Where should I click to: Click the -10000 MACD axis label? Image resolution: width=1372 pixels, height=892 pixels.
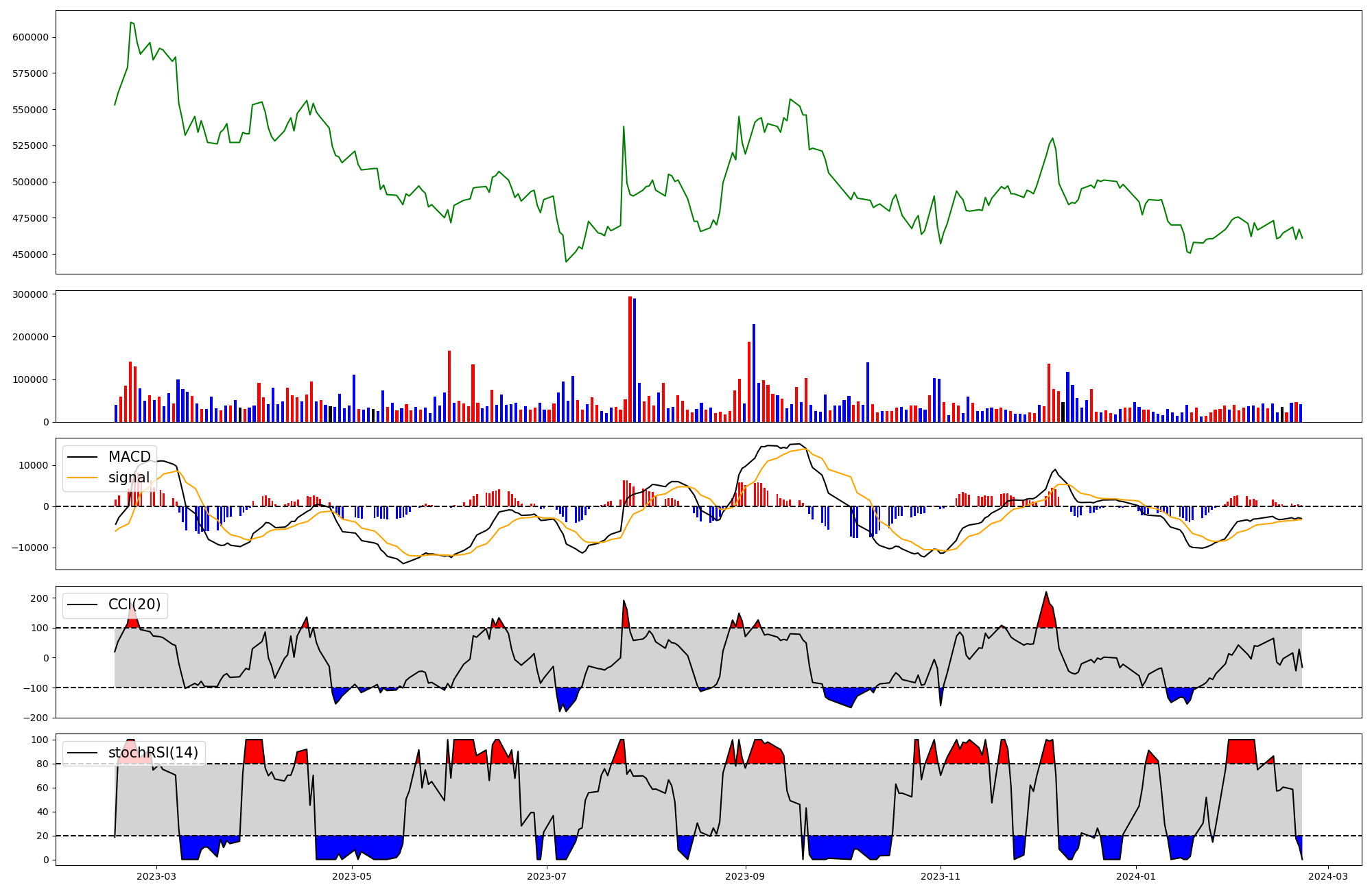(30, 548)
